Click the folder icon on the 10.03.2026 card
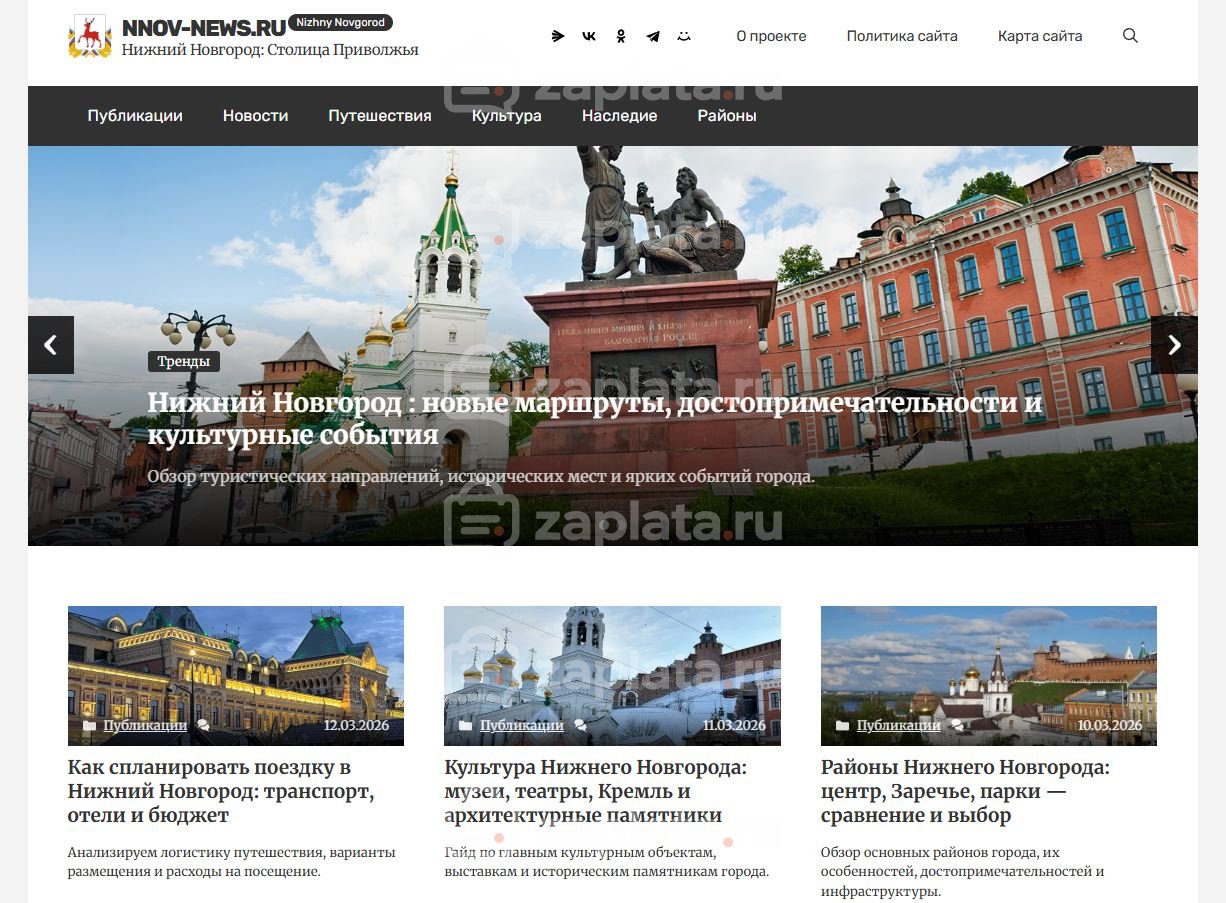 842,726
